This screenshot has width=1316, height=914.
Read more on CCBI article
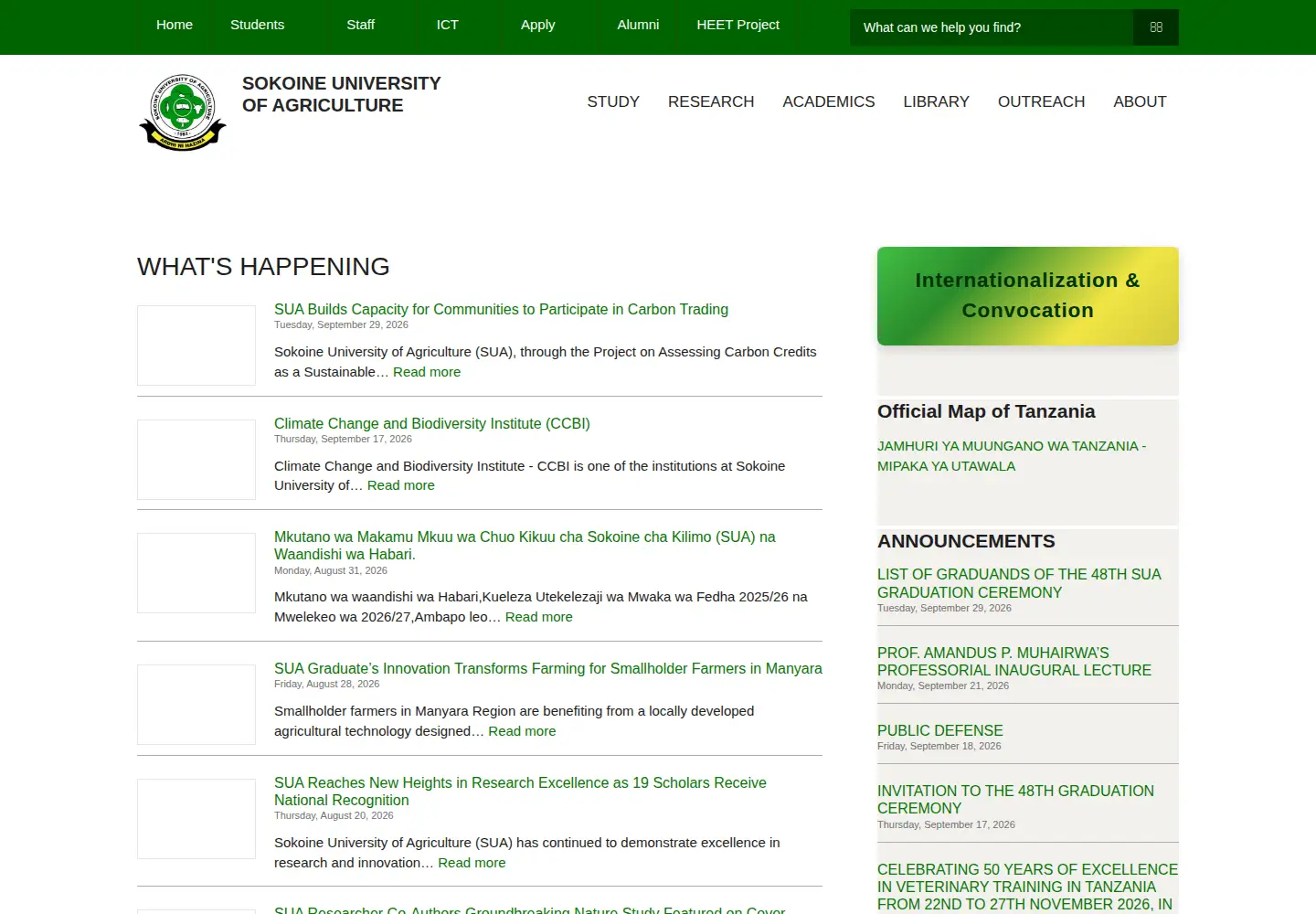(x=400, y=485)
